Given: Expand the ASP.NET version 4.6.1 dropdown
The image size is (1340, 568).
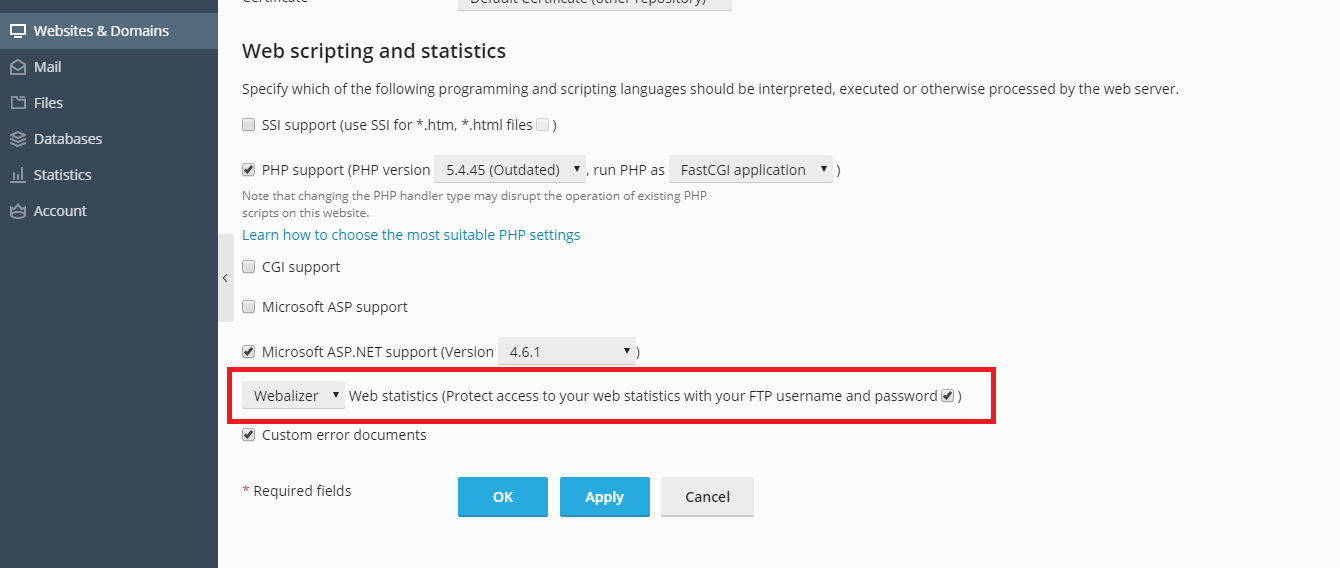Looking at the screenshot, I should point(567,352).
